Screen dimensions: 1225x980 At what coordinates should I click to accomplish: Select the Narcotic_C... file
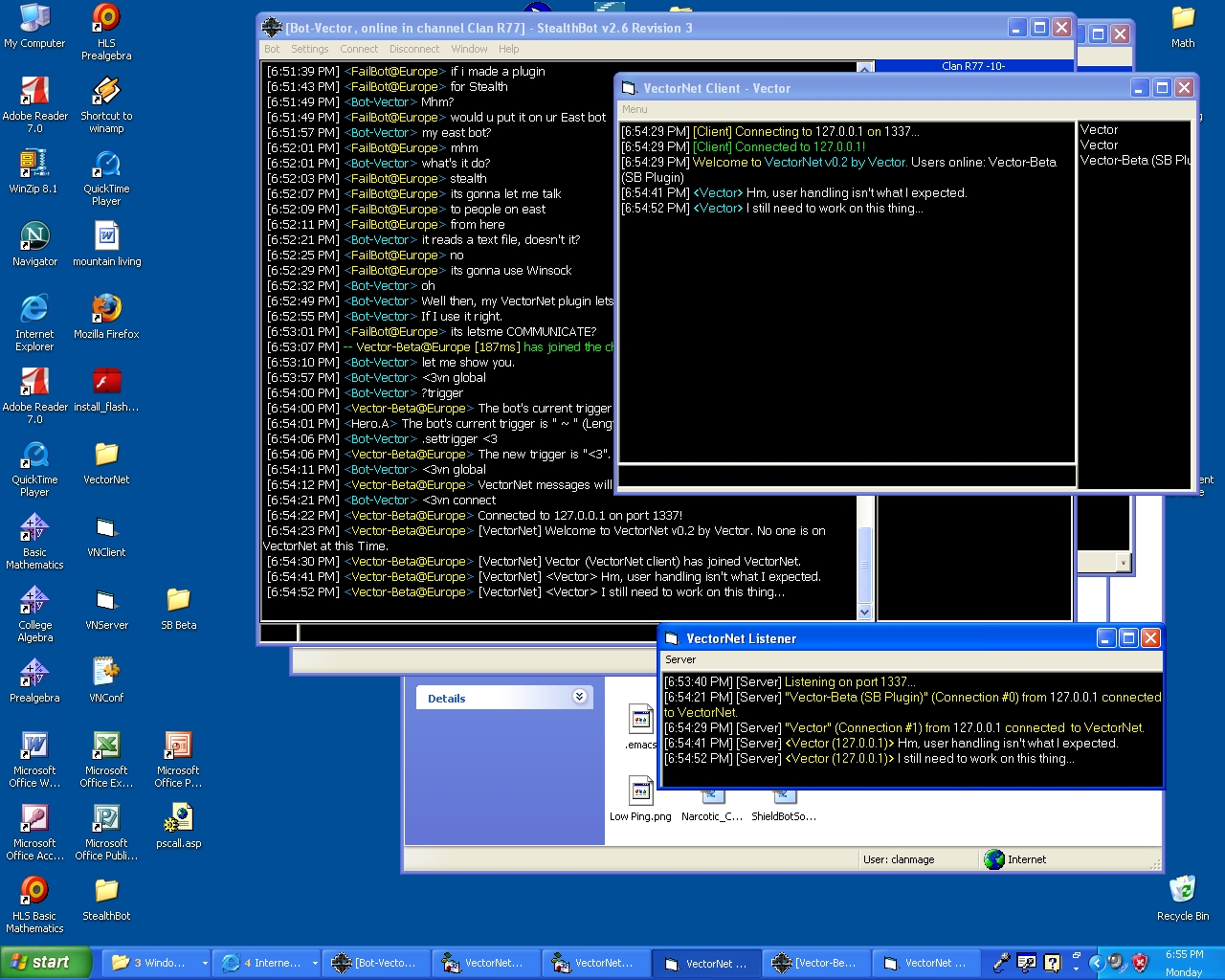[711, 808]
